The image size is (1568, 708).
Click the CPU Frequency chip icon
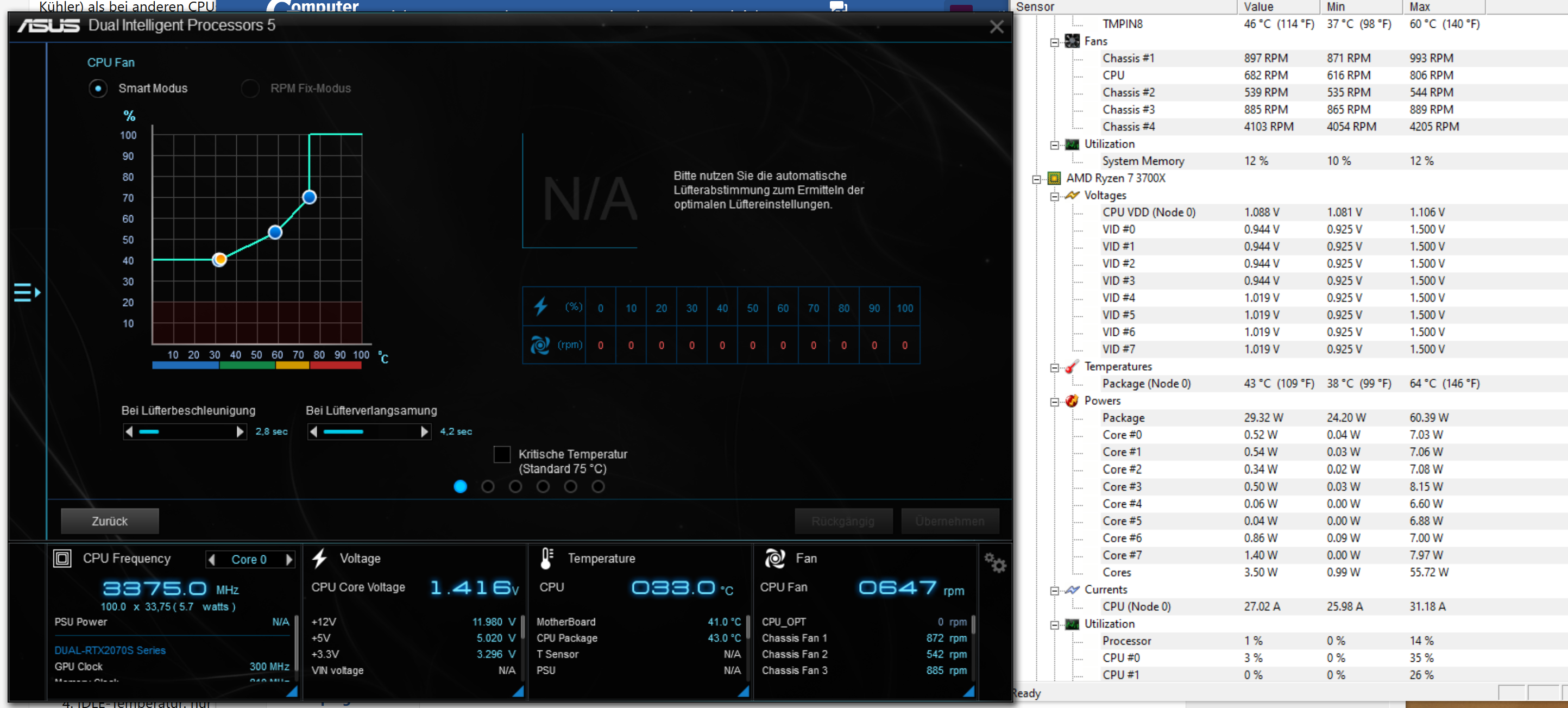62,558
